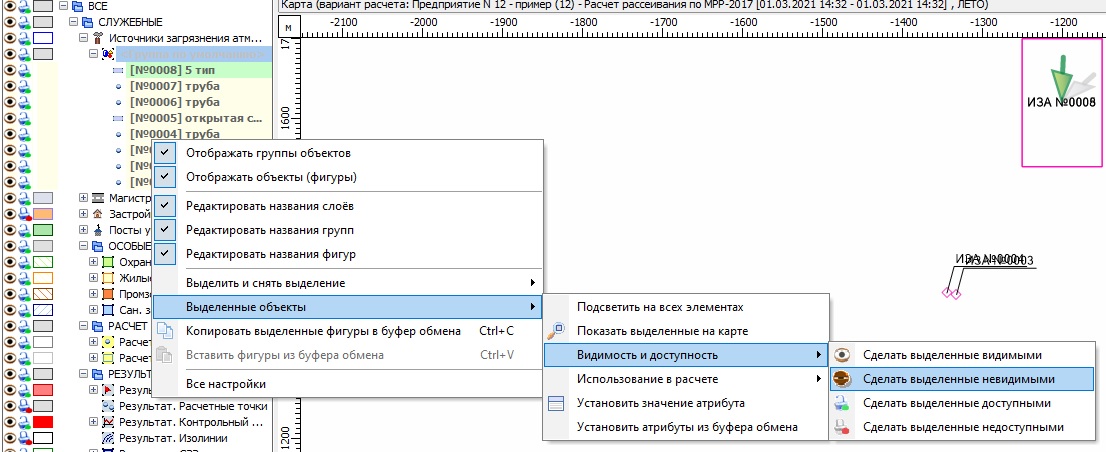Click the 'Make selected accessible' icon
This screenshot has height=452, width=1106.
coord(843,403)
